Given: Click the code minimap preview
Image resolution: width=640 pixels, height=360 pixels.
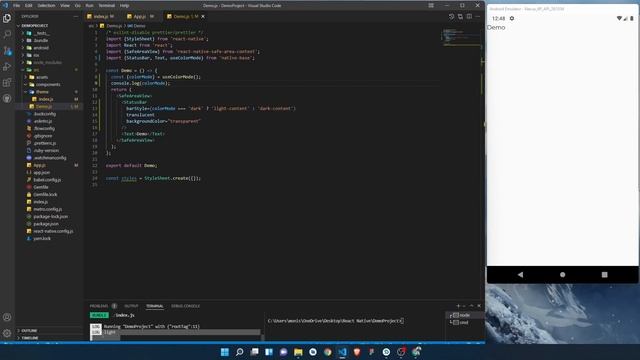Looking at the screenshot, I should click(461, 37).
